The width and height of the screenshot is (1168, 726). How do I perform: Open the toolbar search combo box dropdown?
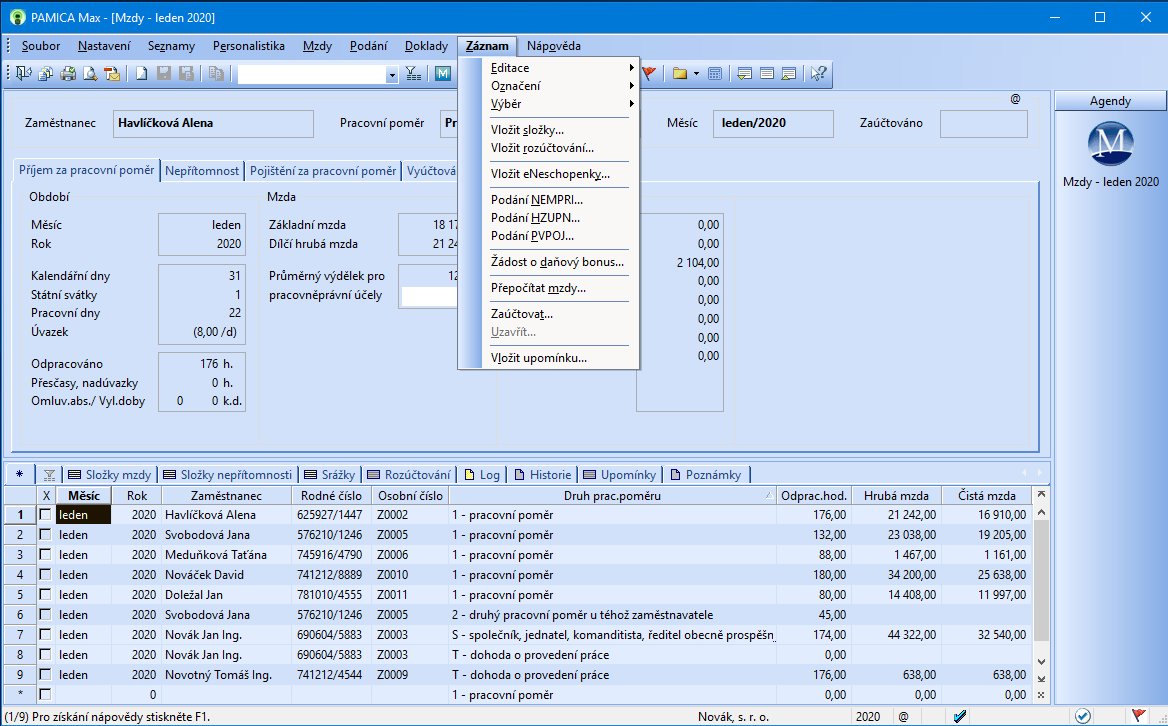pos(392,74)
